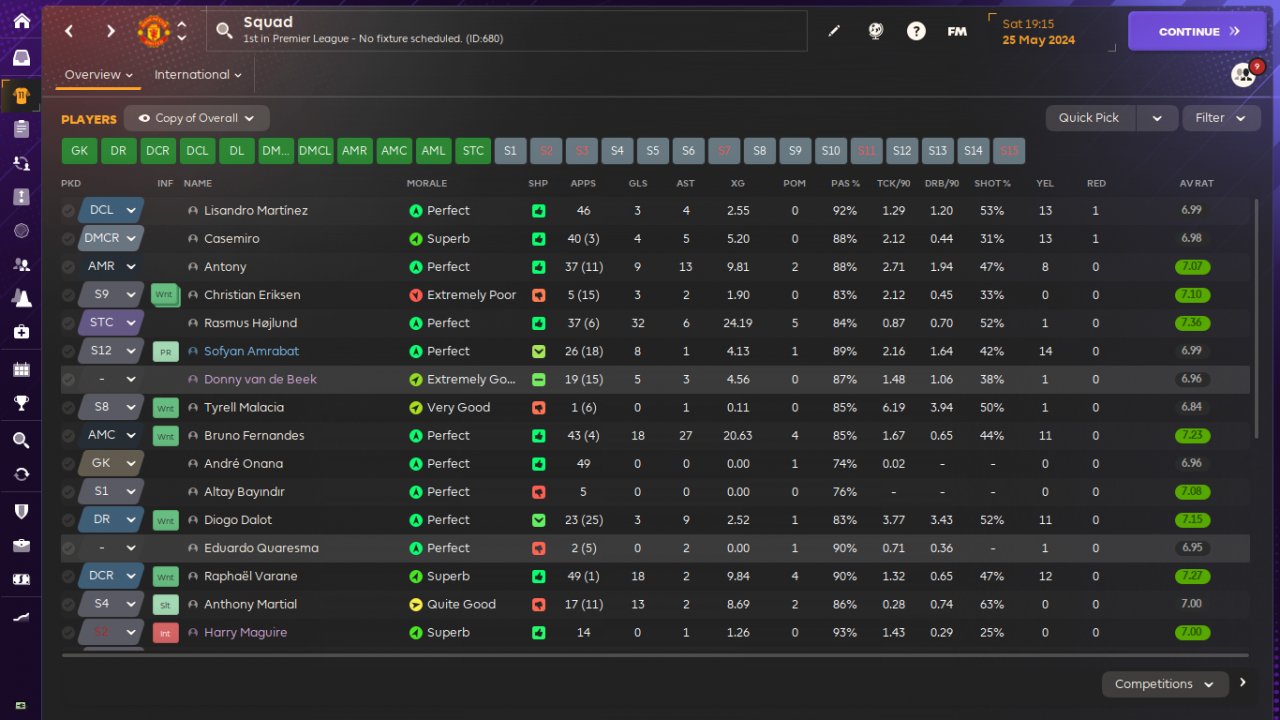Open Competitions via the trophy icon
1280x720 pixels.
pos(21,403)
